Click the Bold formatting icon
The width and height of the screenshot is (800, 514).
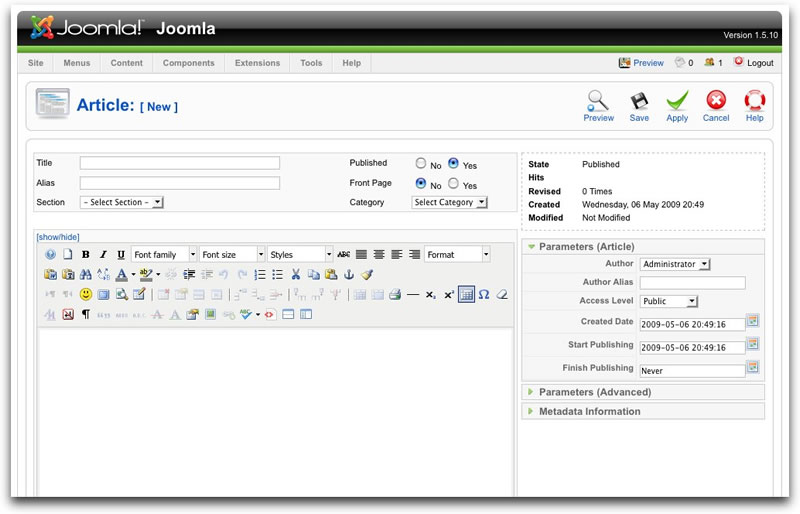point(86,254)
